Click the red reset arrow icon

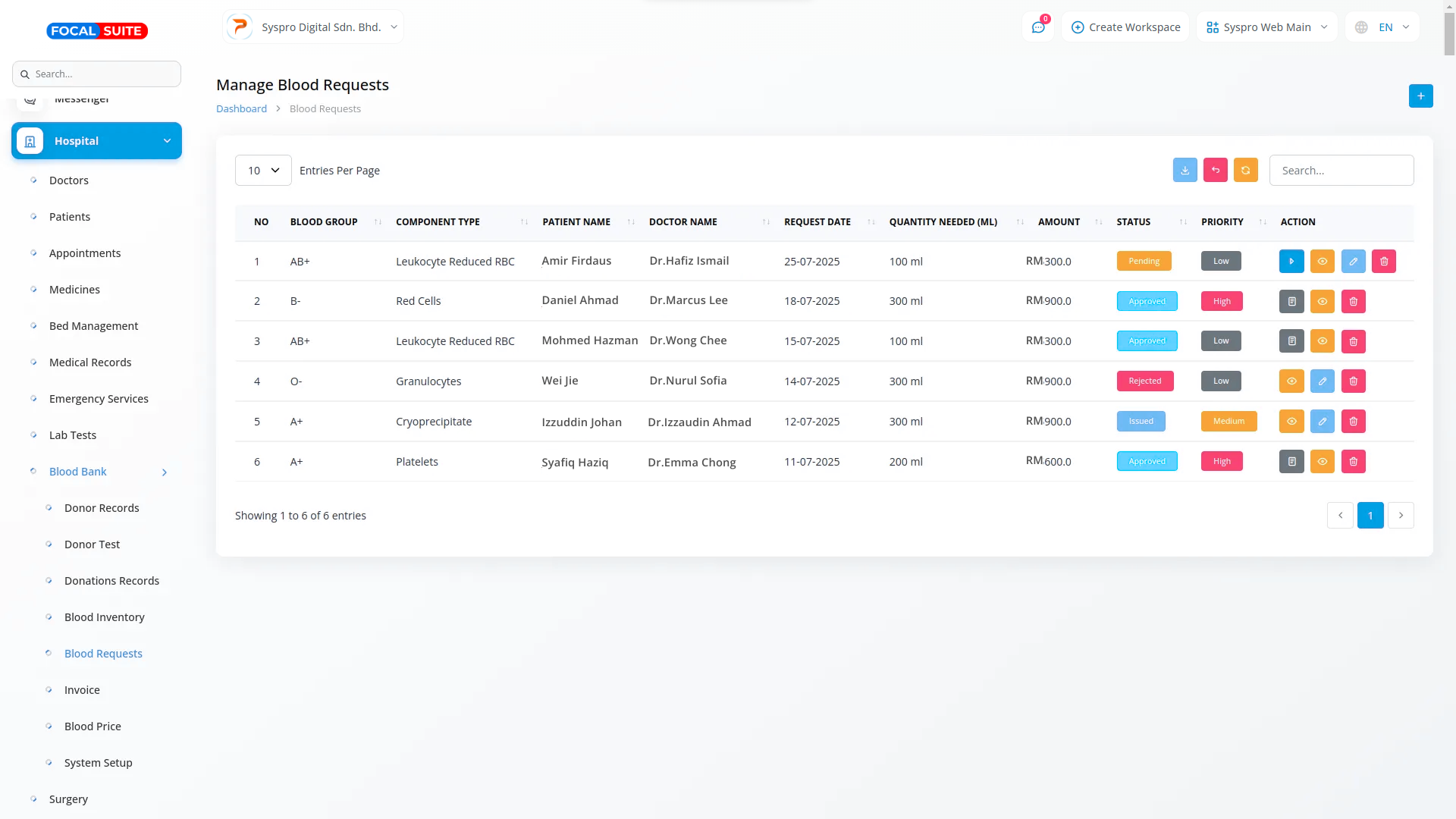coord(1215,170)
